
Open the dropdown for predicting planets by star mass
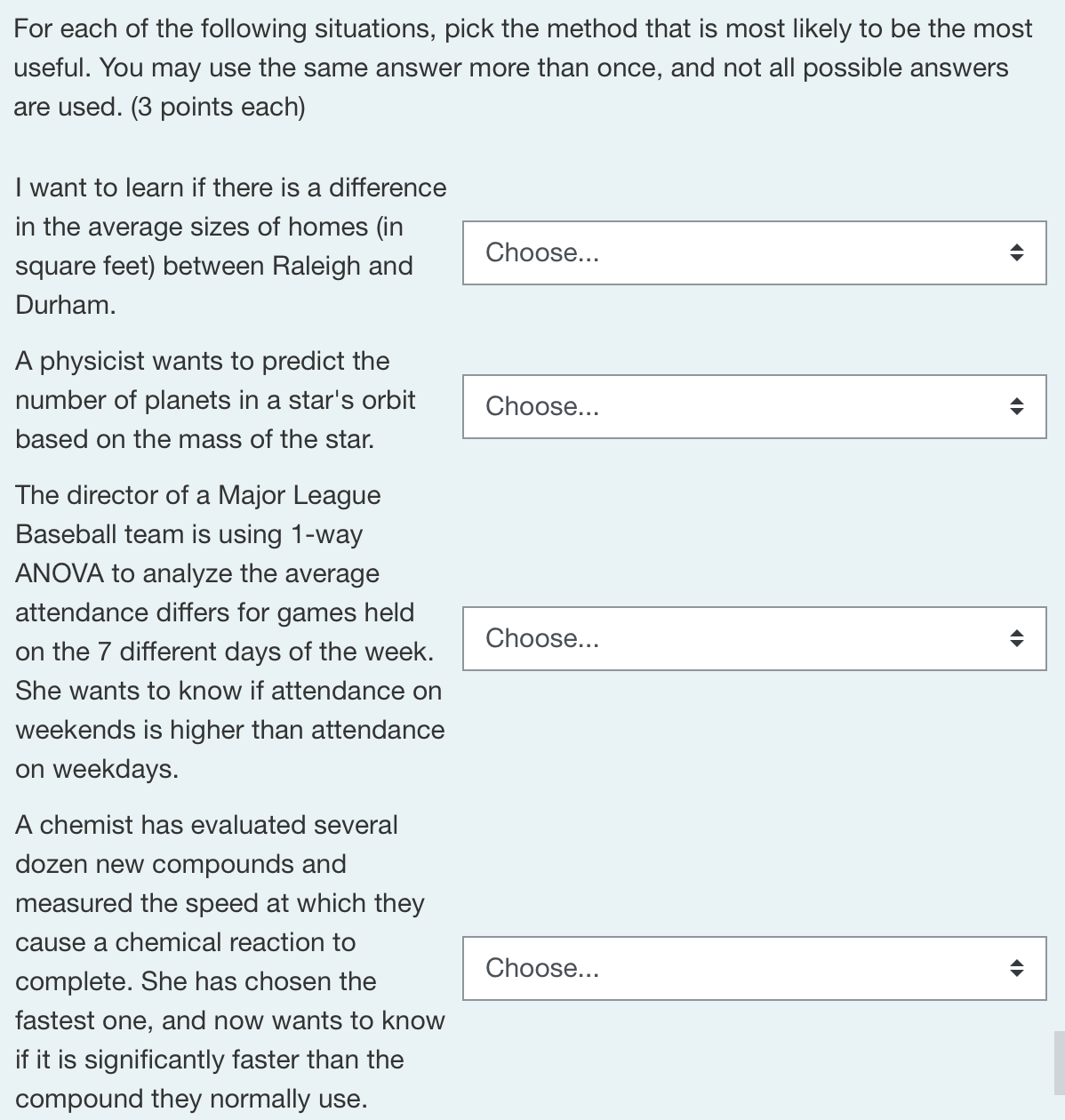(754, 406)
